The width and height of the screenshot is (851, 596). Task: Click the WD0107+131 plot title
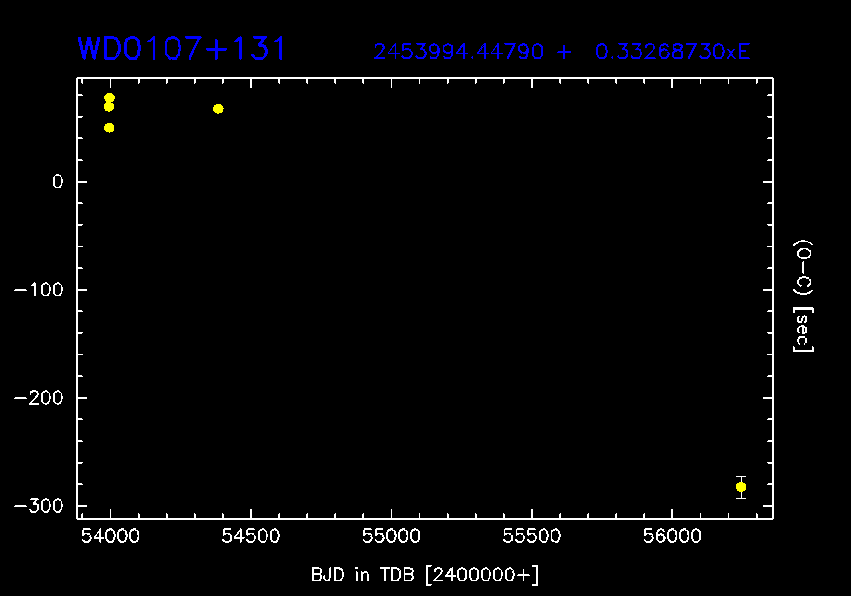pyautogui.click(x=183, y=49)
